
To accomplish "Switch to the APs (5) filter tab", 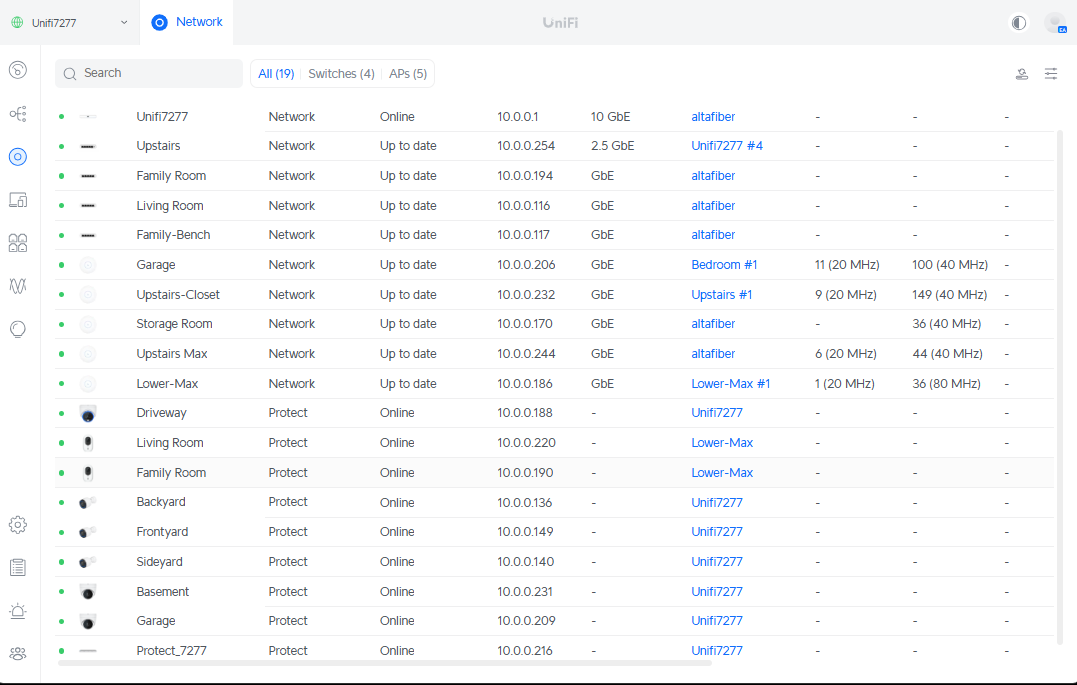I will (408, 74).
